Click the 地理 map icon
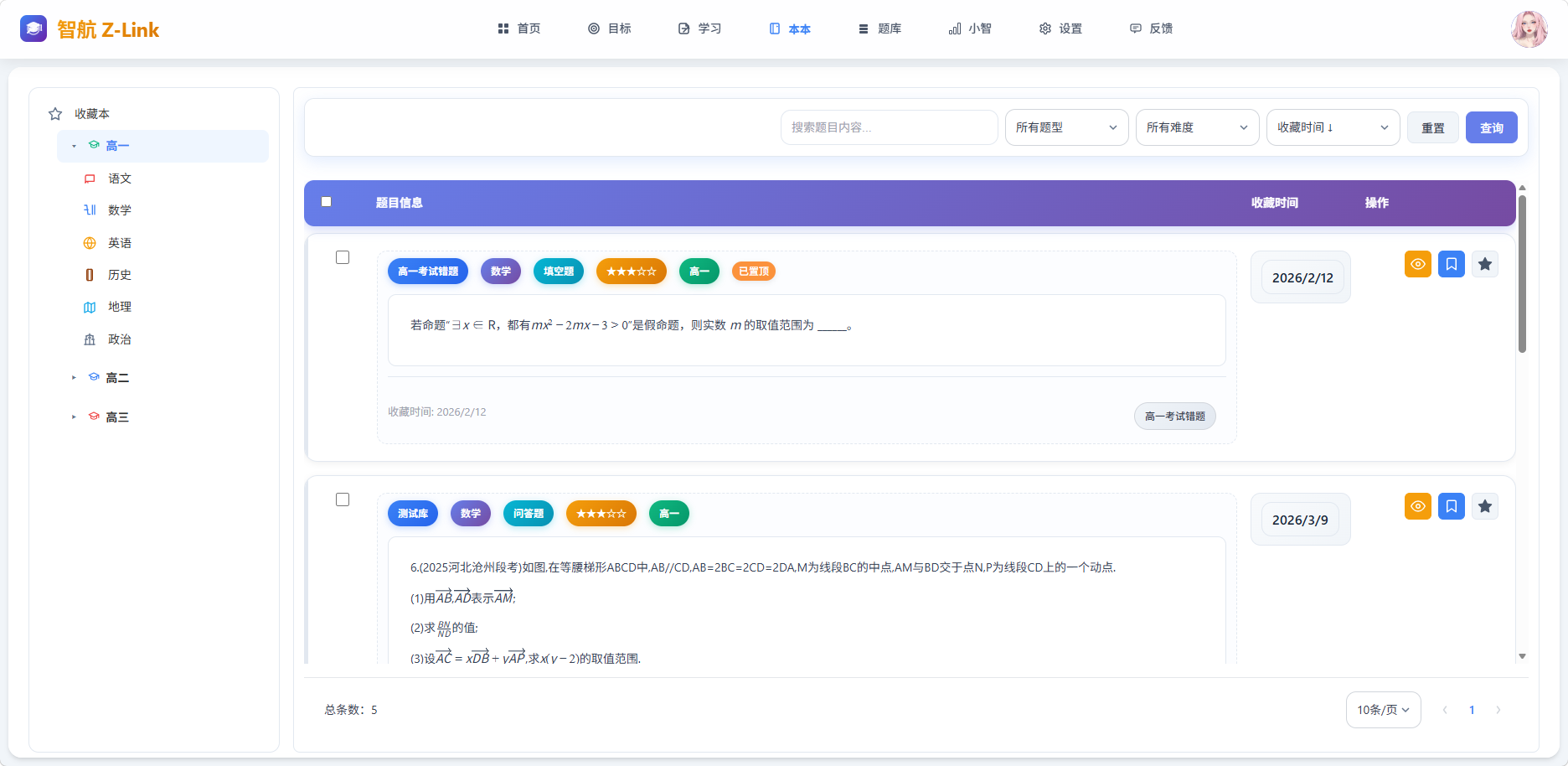 [90, 307]
